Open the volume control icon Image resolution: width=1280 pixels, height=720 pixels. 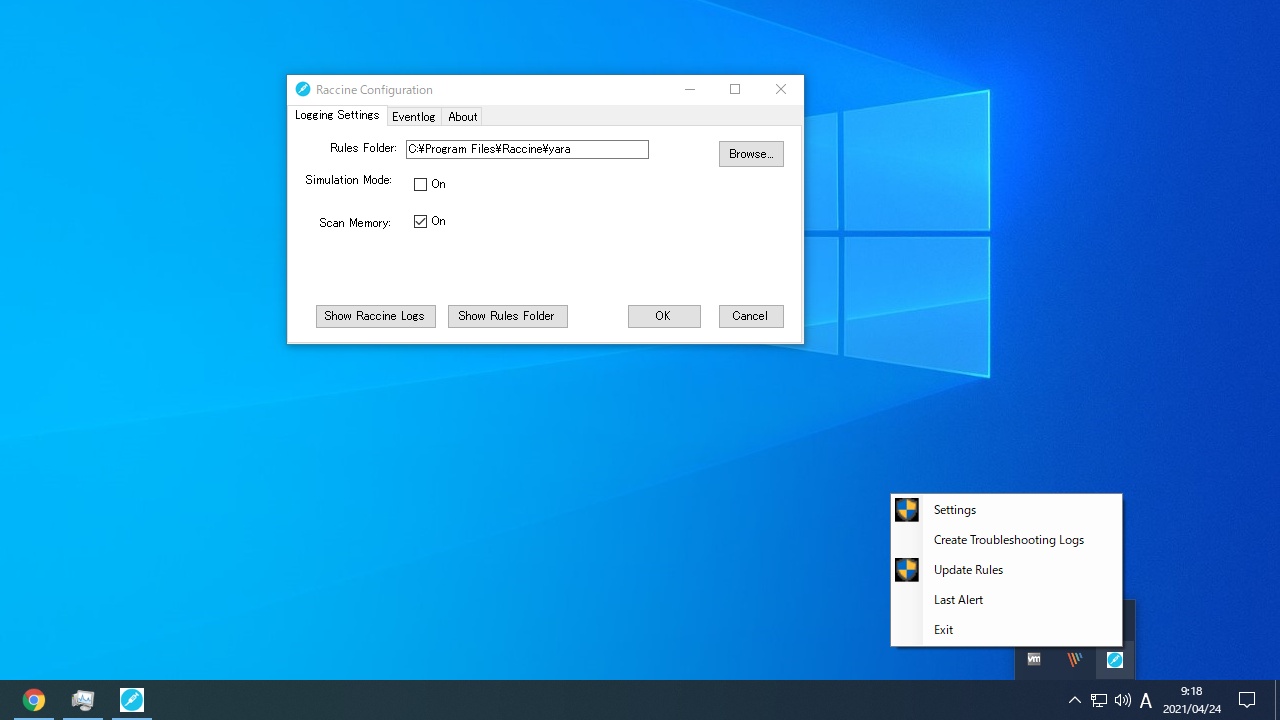[x=1123, y=700]
